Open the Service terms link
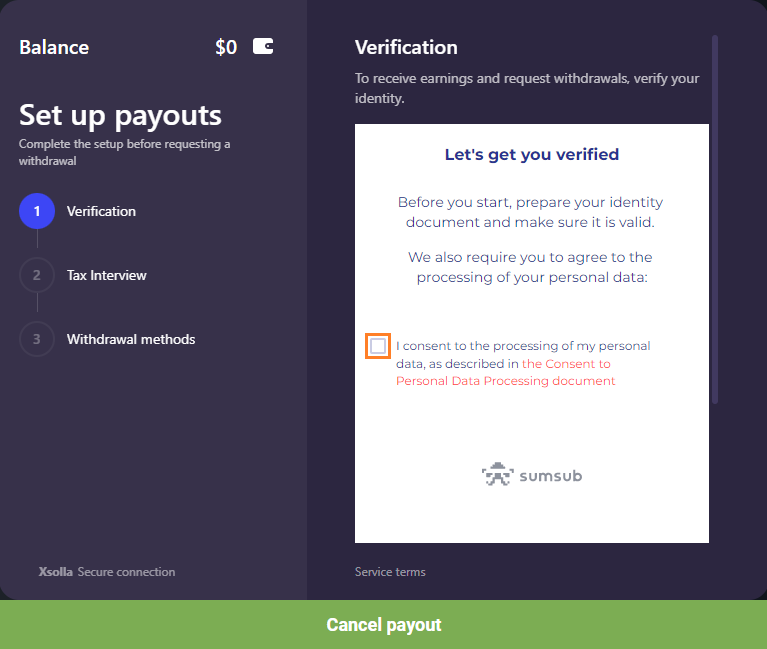 click(x=390, y=572)
